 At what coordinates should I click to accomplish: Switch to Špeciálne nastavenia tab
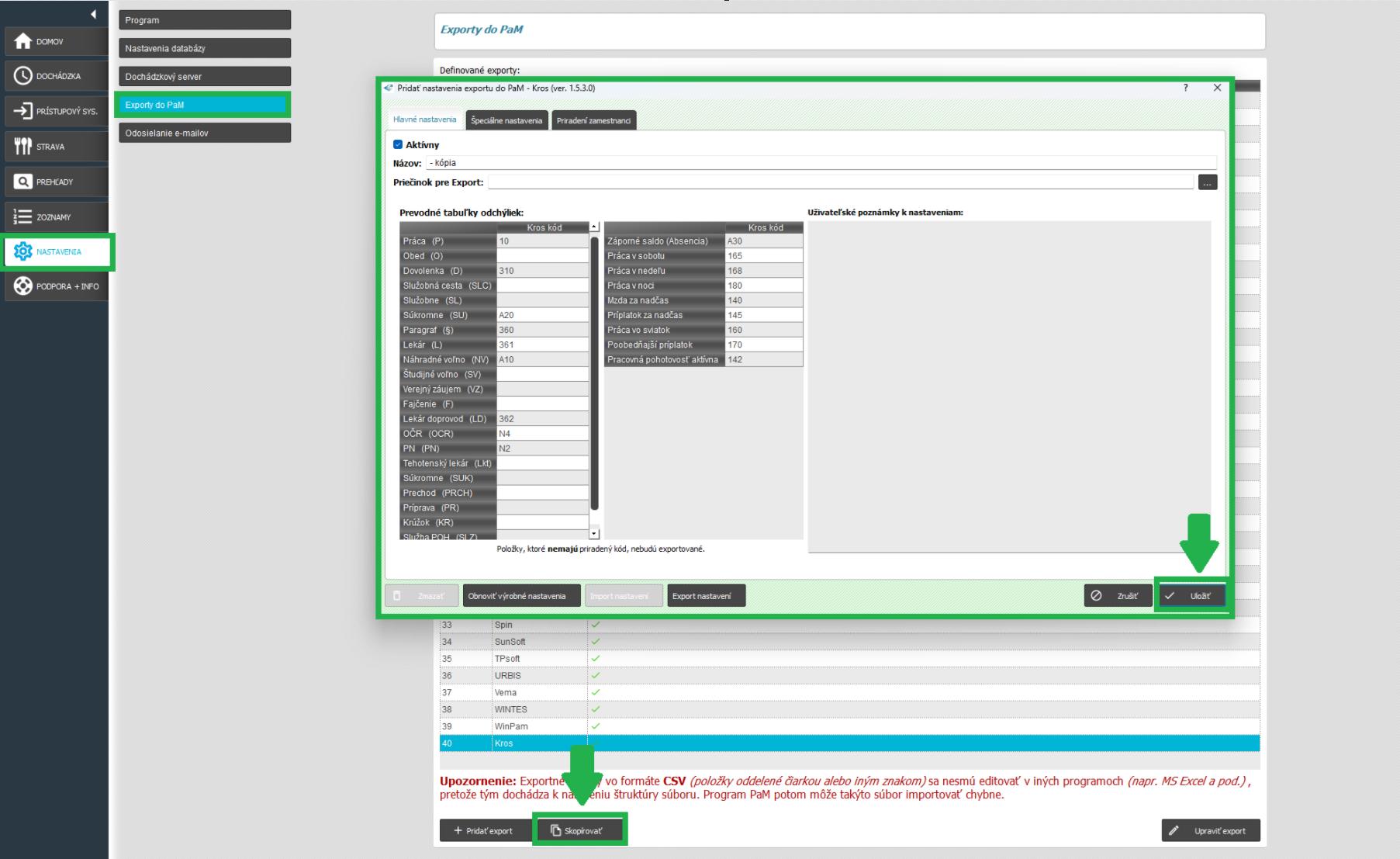click(x=506, y=120)
